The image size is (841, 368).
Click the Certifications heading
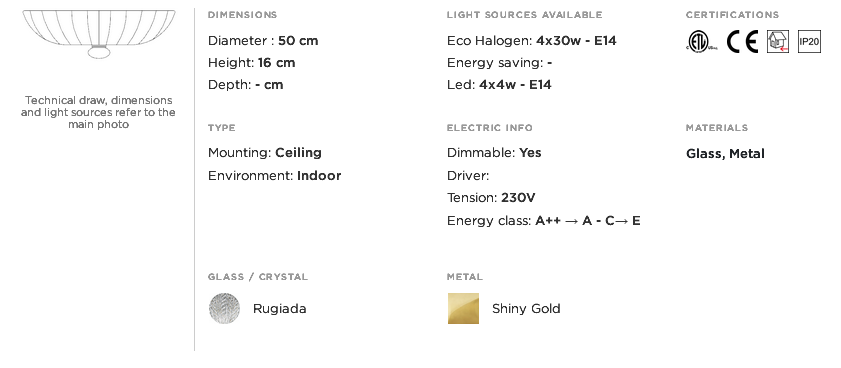click(732, 14)
